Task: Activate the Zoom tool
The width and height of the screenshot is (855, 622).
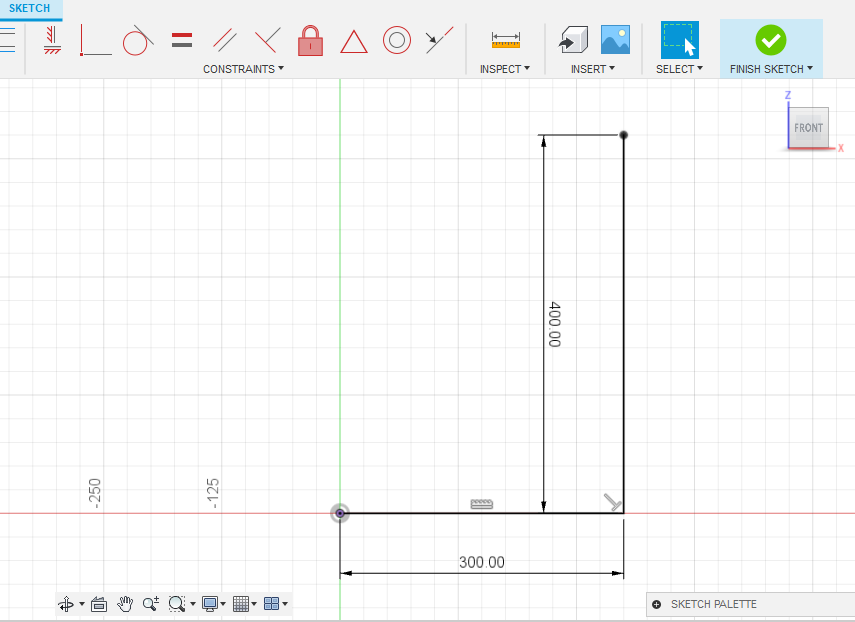Action: click(x=151, y=604)
